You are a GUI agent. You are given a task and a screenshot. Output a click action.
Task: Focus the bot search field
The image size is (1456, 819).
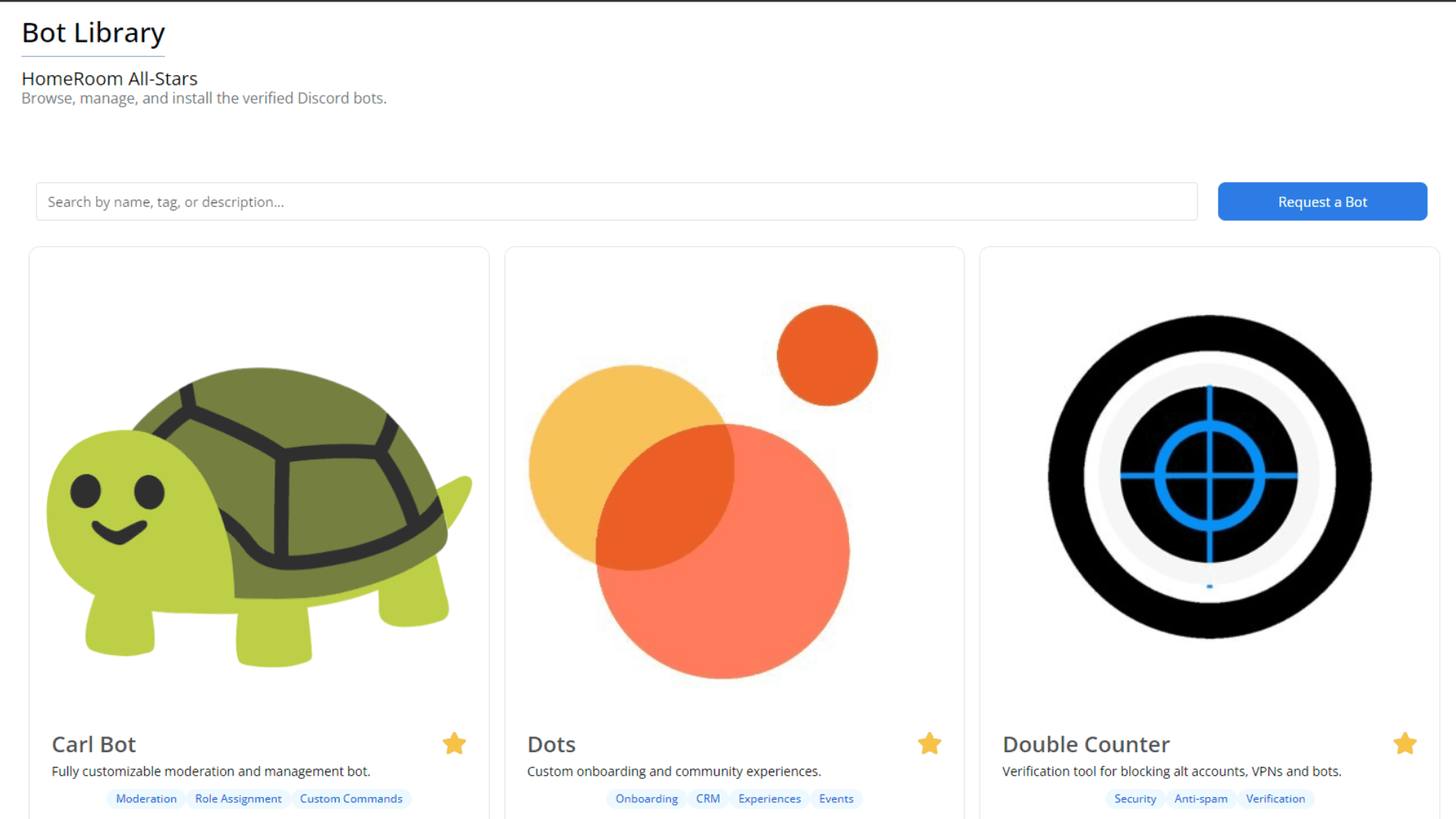[617, 202]
